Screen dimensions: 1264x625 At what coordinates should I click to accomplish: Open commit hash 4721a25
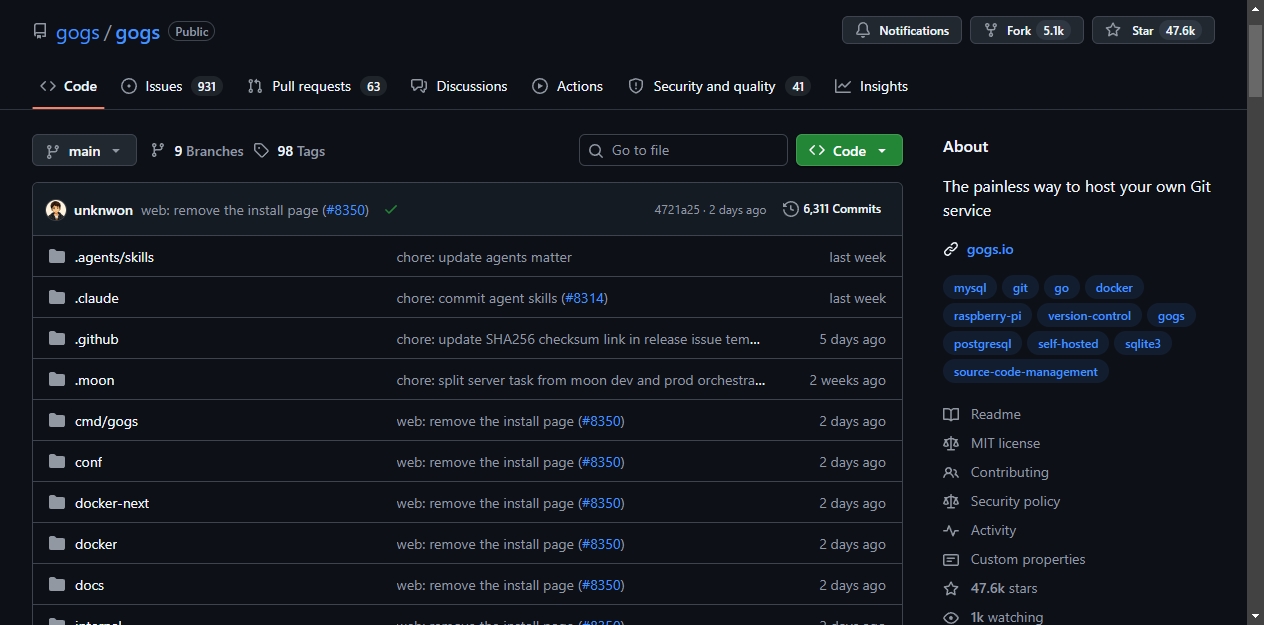tap(677, 210)
